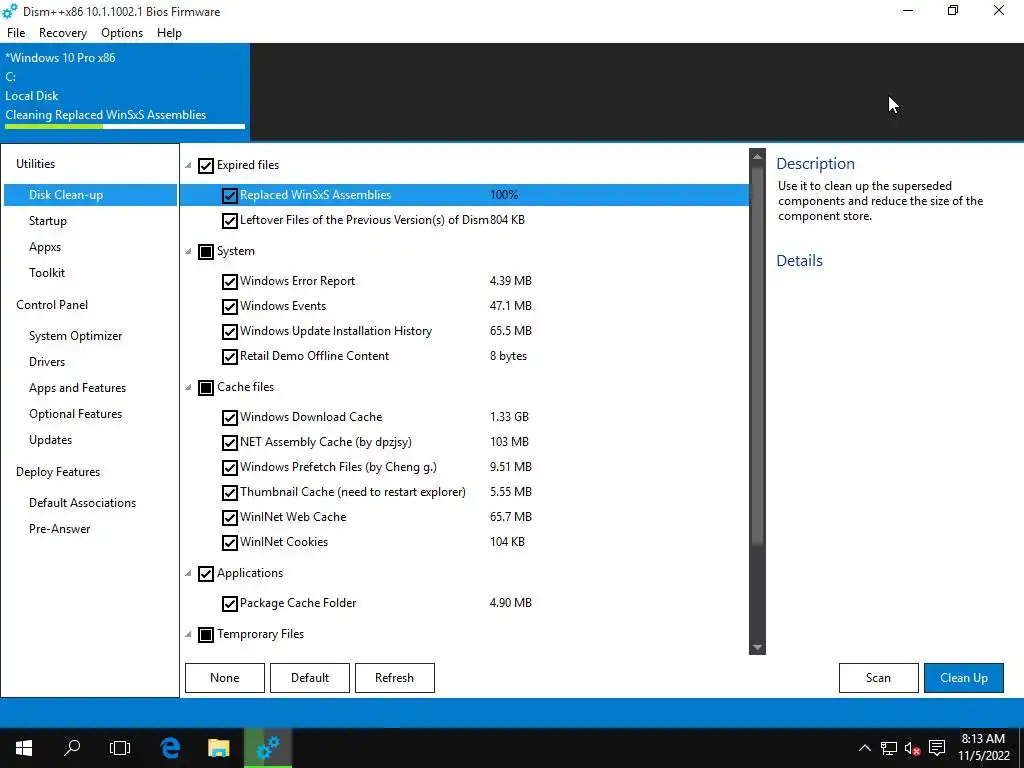1024x768 pixels.
Task: Click the None button
Action: [225, 678]
